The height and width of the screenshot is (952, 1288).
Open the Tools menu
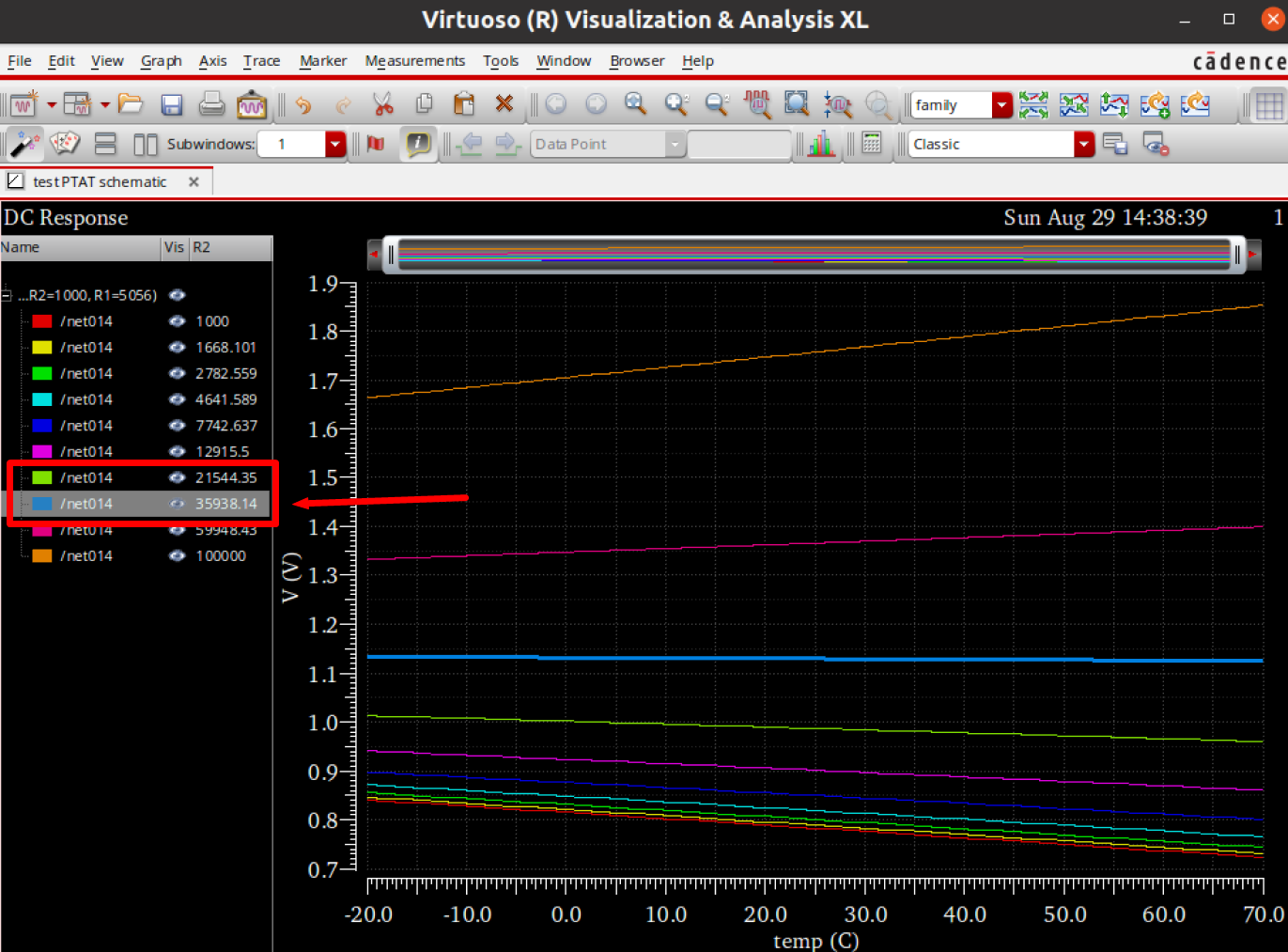(501, 61)
